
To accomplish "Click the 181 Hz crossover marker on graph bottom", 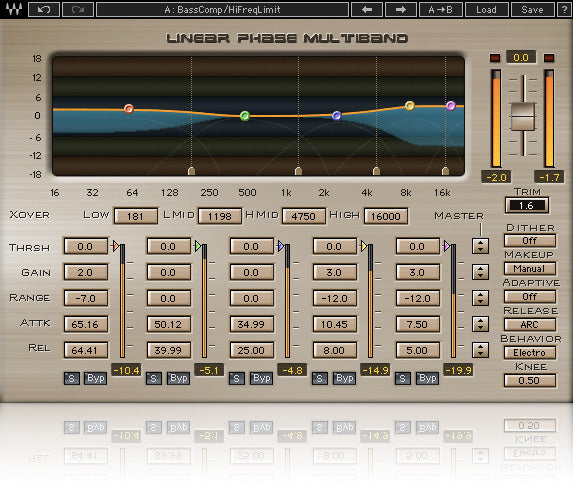I will 191,171.
